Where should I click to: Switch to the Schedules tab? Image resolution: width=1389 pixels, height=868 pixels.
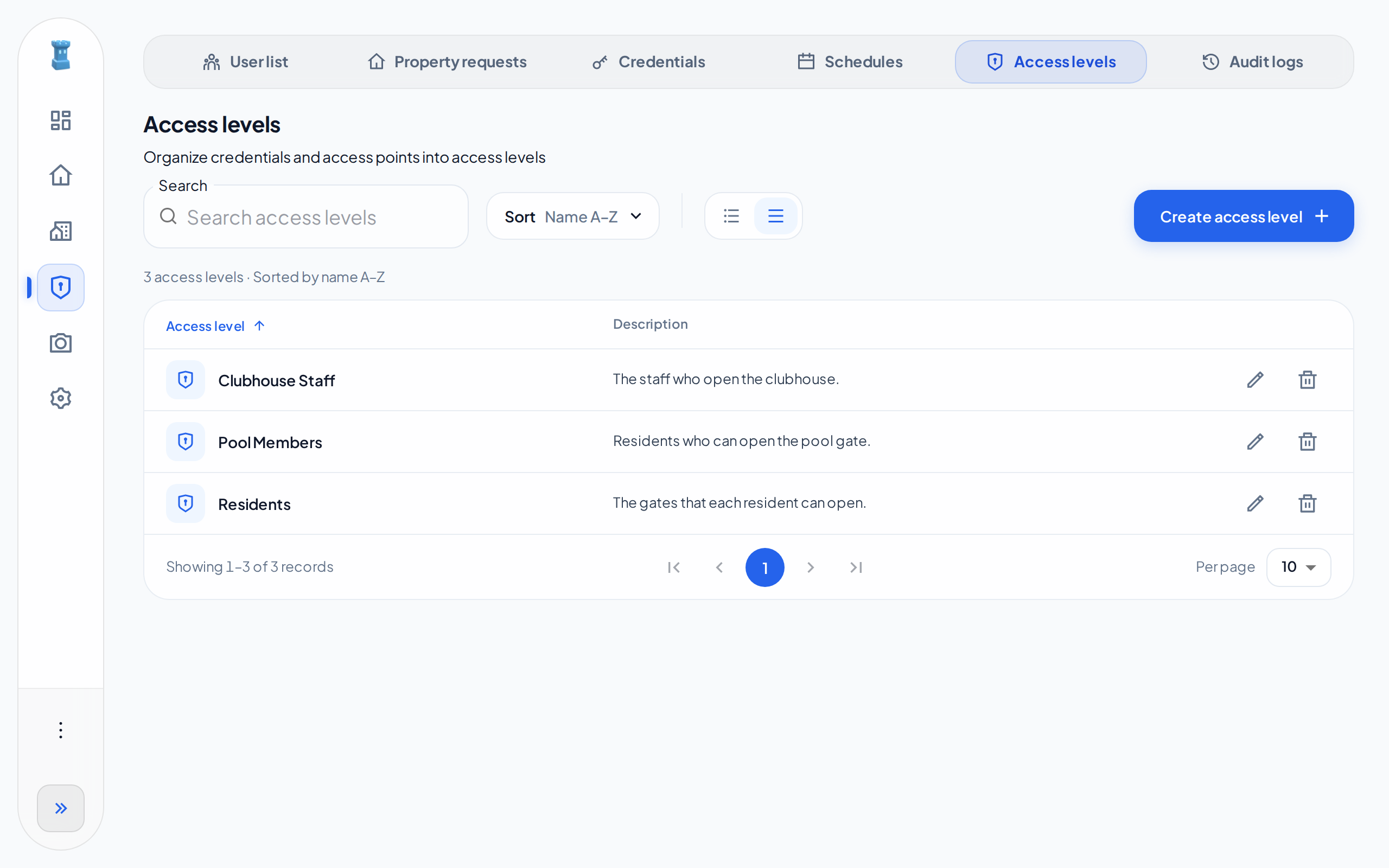coord(850,61)
